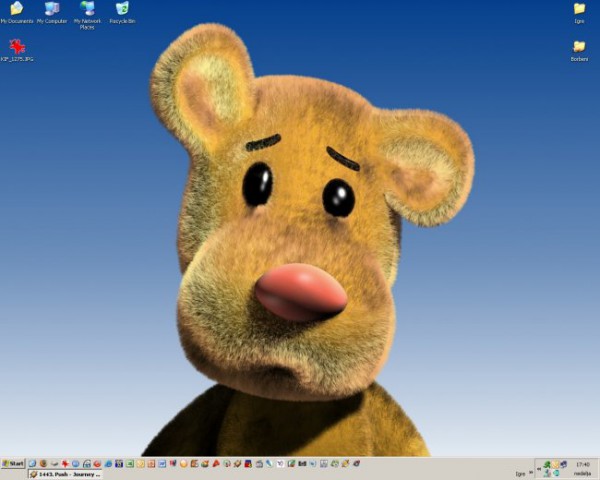The height and width of the screenshot is (480, 600).
Task: Open My Network Places on desktop
Action: pos(87,15)
